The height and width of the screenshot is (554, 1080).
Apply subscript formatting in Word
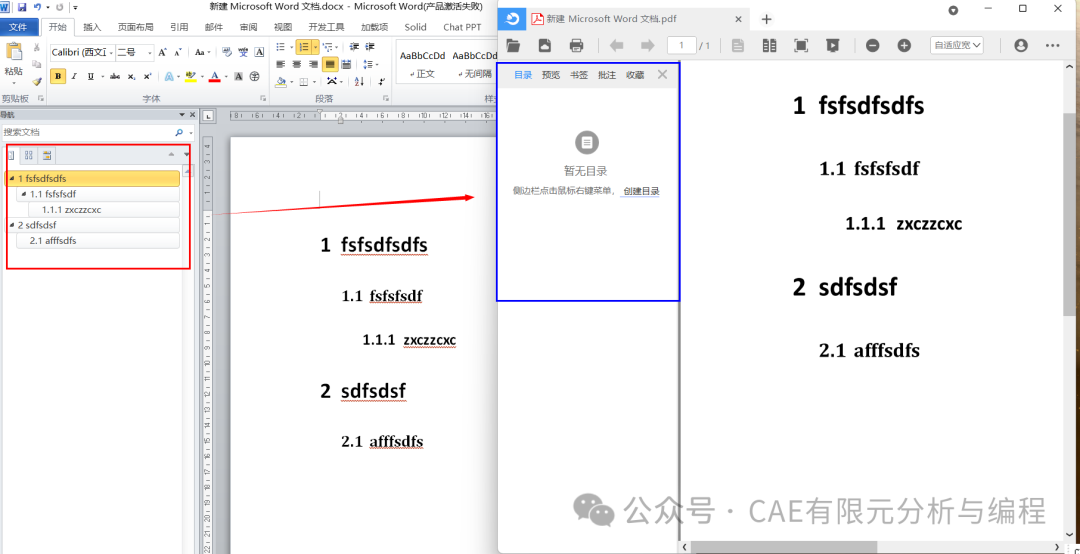pyautogui.click(x=132, y=76)
